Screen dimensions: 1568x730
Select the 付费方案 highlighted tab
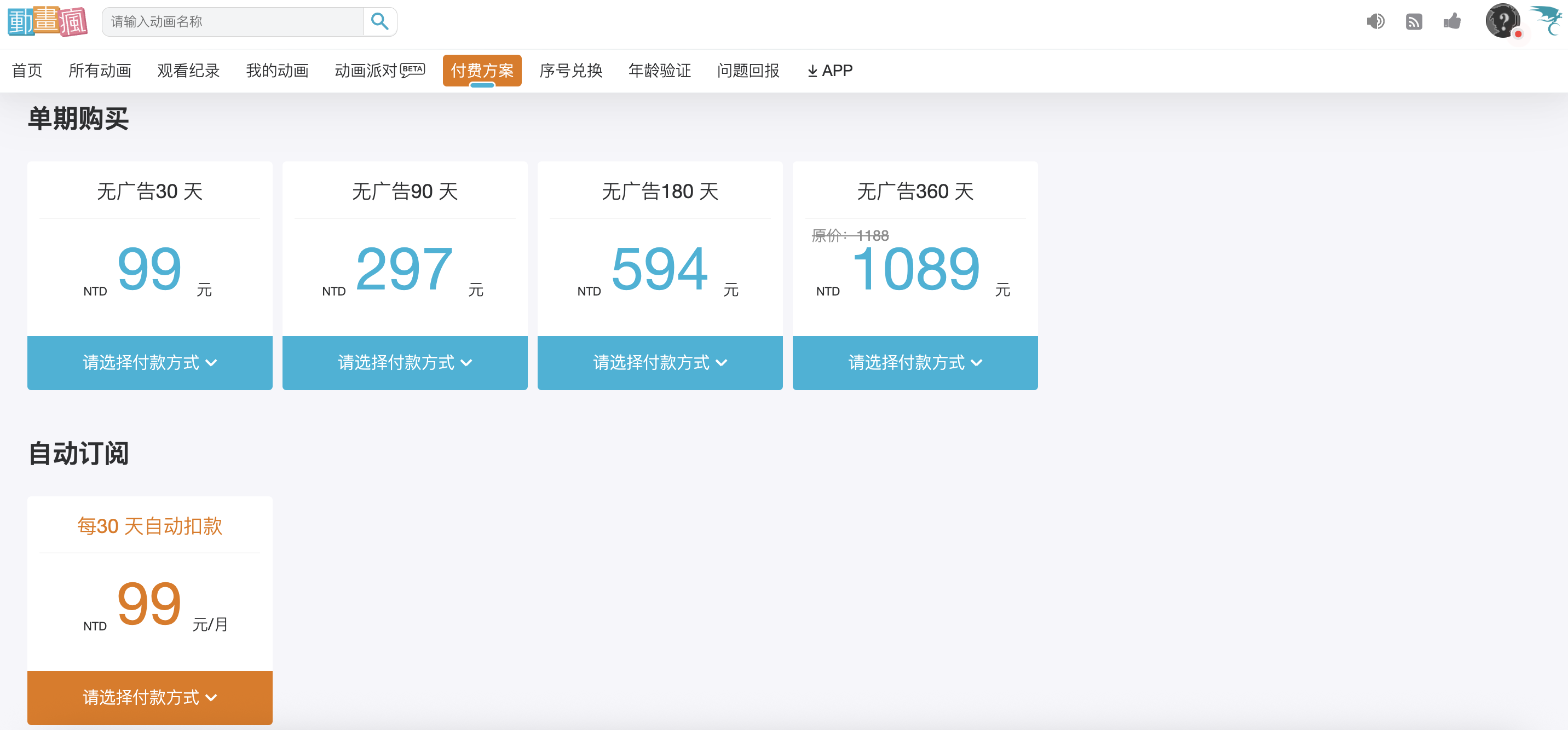click(x=481, y=71)
